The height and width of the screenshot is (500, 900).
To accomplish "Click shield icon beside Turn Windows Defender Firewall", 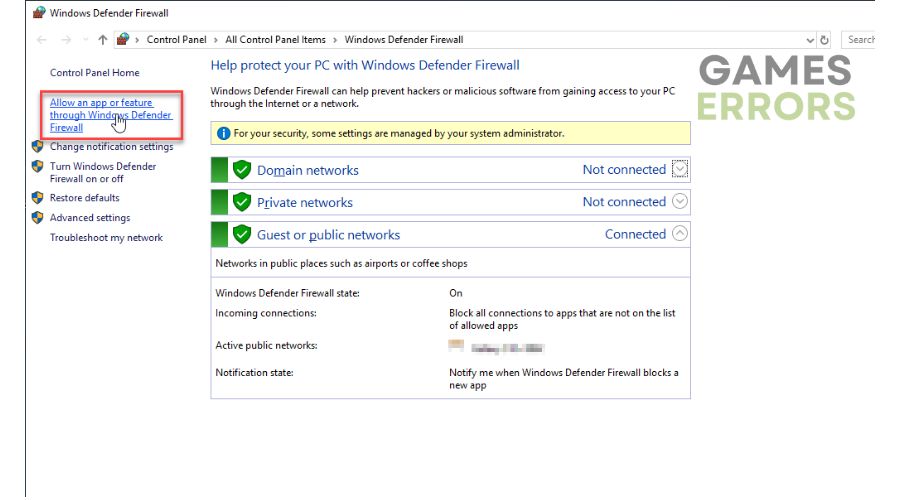I will 38,166.
